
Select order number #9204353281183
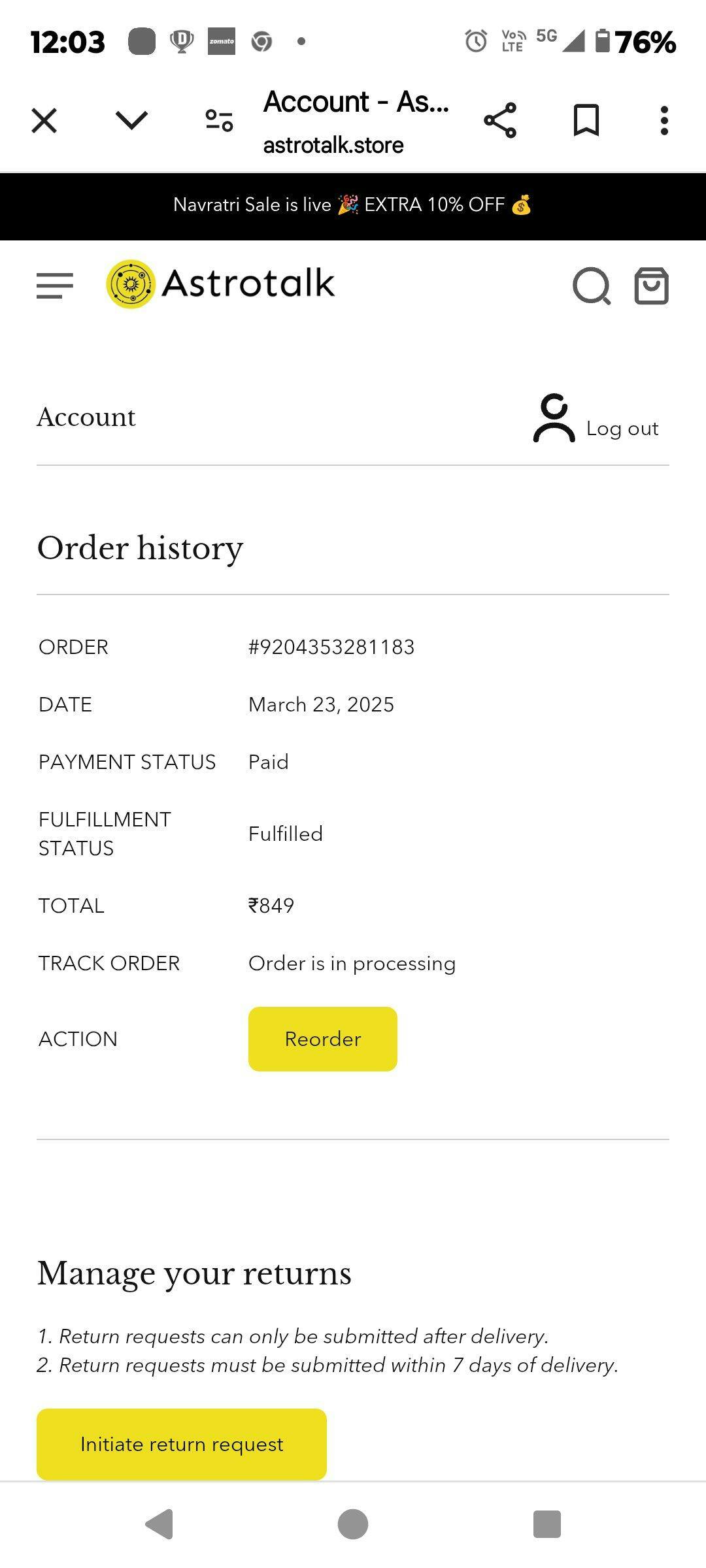331,647
